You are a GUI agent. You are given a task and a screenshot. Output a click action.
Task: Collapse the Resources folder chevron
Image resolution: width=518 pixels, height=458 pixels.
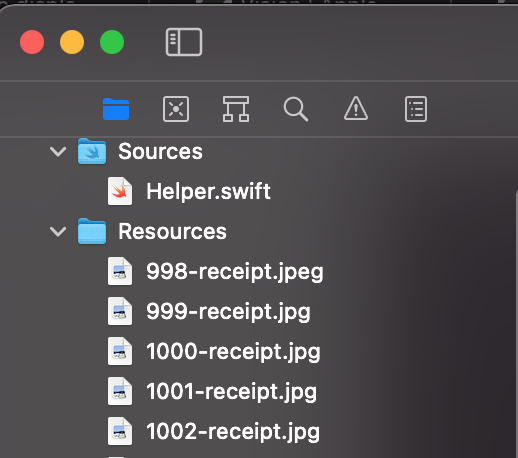click(58, 232)
